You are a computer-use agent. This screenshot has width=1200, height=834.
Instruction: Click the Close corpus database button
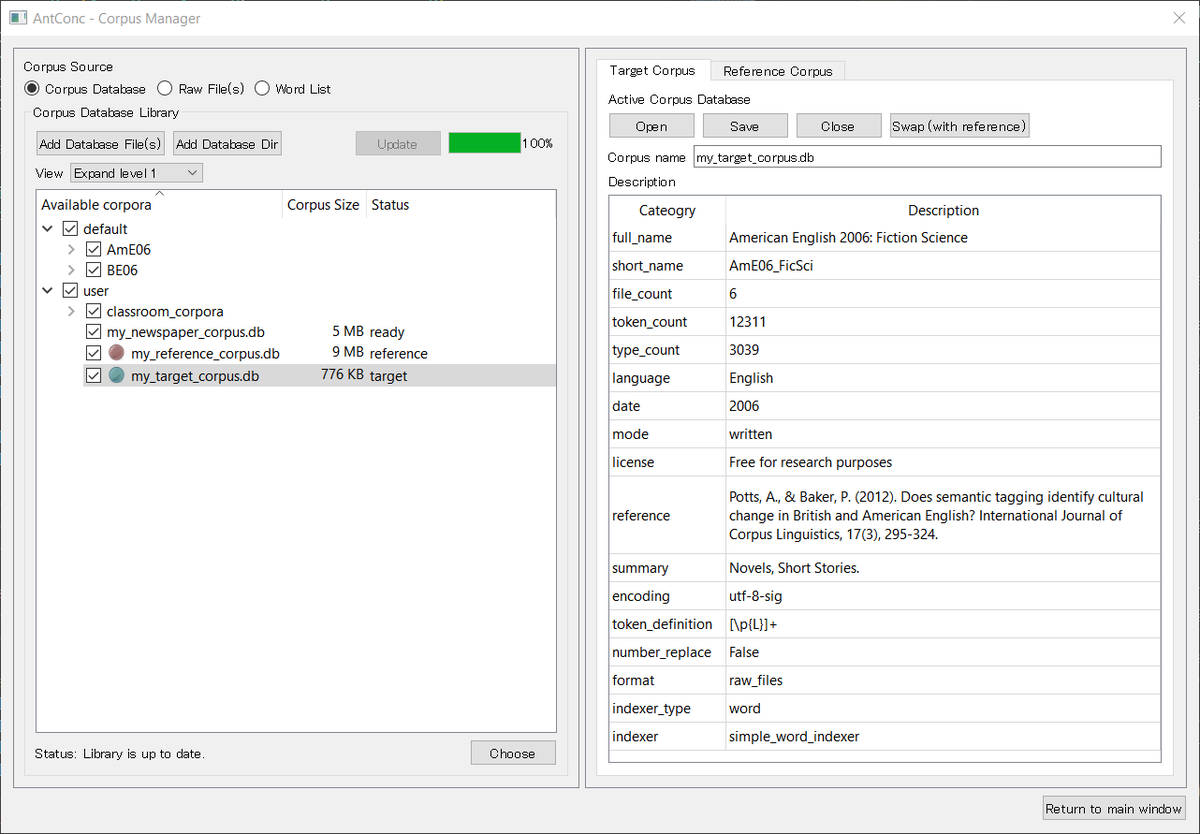pyautogui.click(x=838, y=126)
